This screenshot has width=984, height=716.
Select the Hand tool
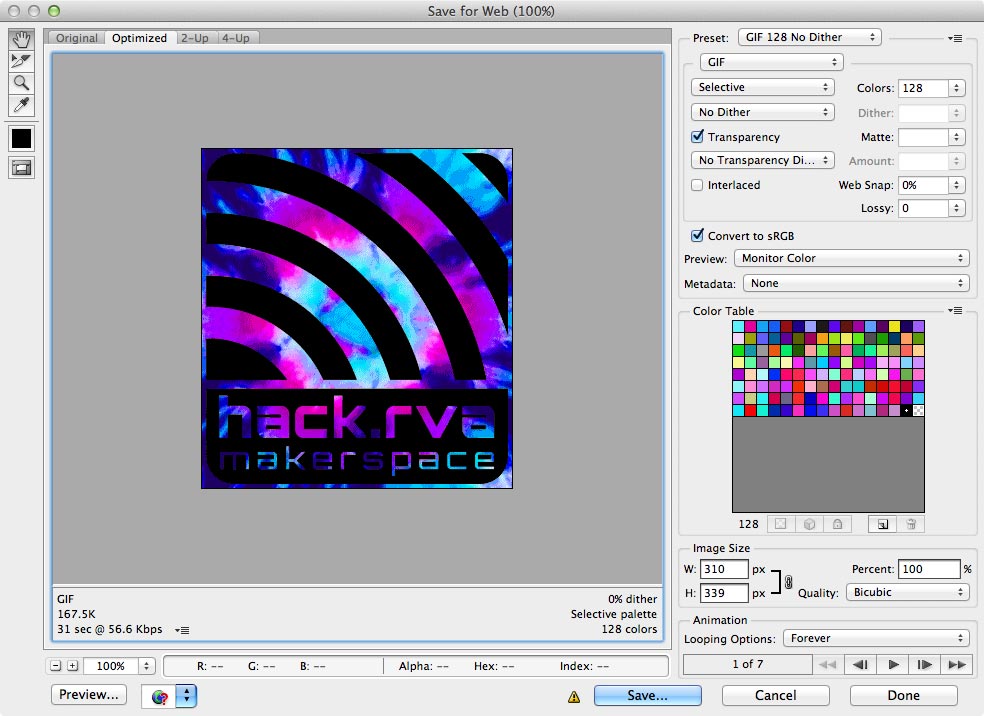tap(21, 40)
